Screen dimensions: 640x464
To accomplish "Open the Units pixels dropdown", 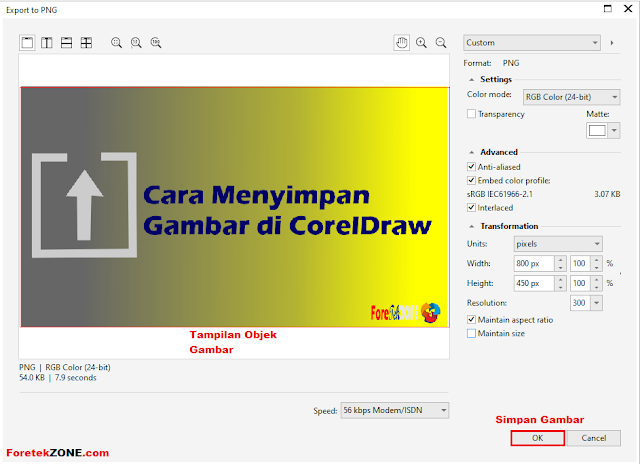I will point(558,244).
